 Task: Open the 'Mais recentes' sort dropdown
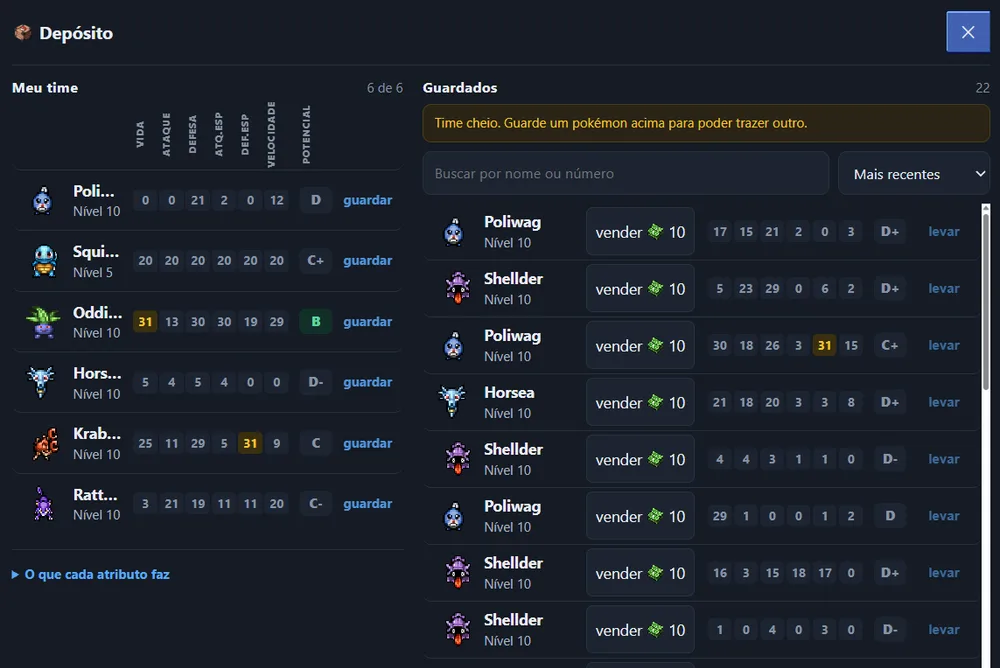[x=914, y=174]
